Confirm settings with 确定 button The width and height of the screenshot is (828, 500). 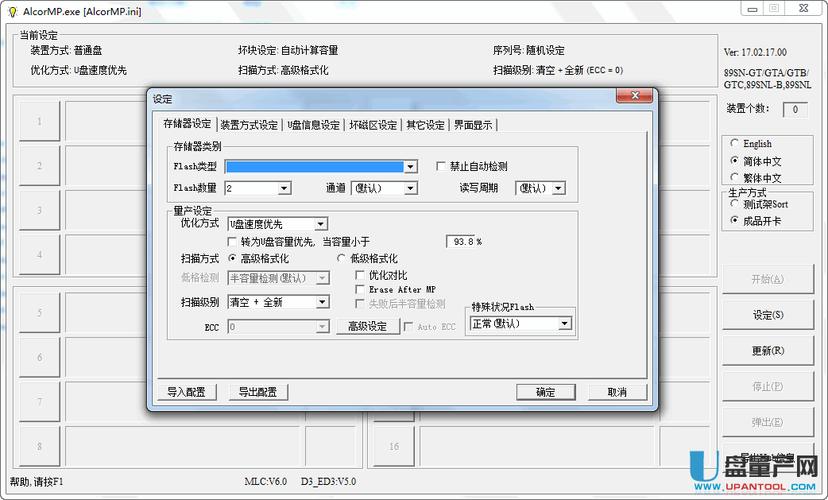coord(545,392)
